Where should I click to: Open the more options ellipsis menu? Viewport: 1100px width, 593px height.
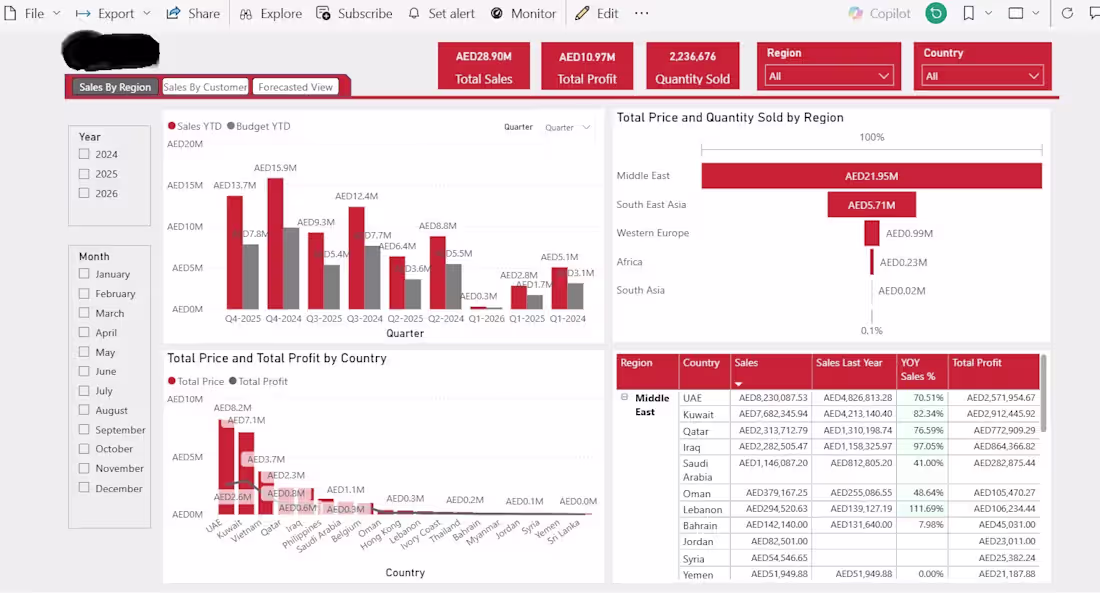(x=641, y=13)
